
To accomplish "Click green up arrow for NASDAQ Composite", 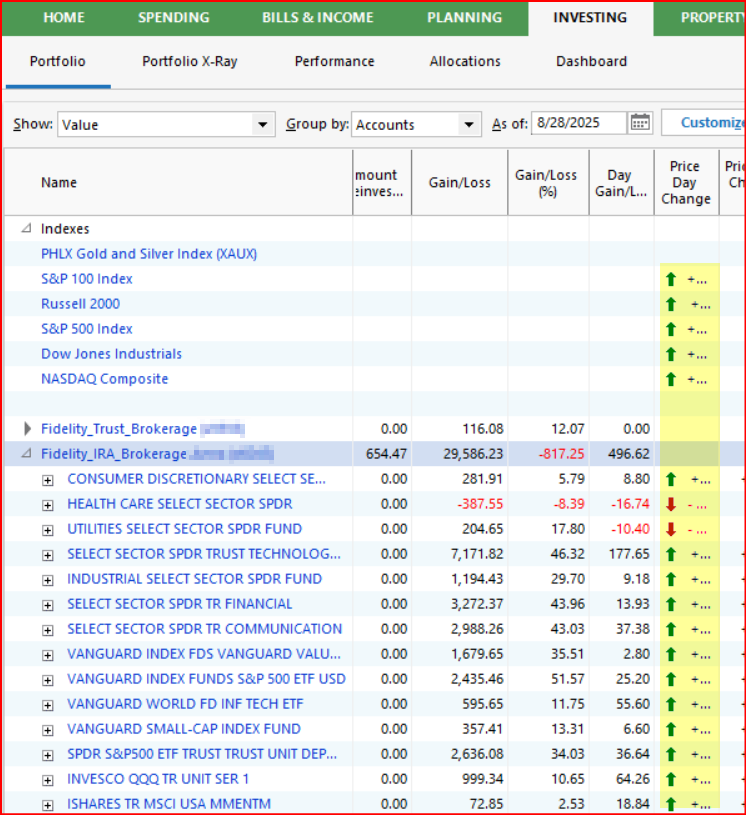I will (671, 379).
